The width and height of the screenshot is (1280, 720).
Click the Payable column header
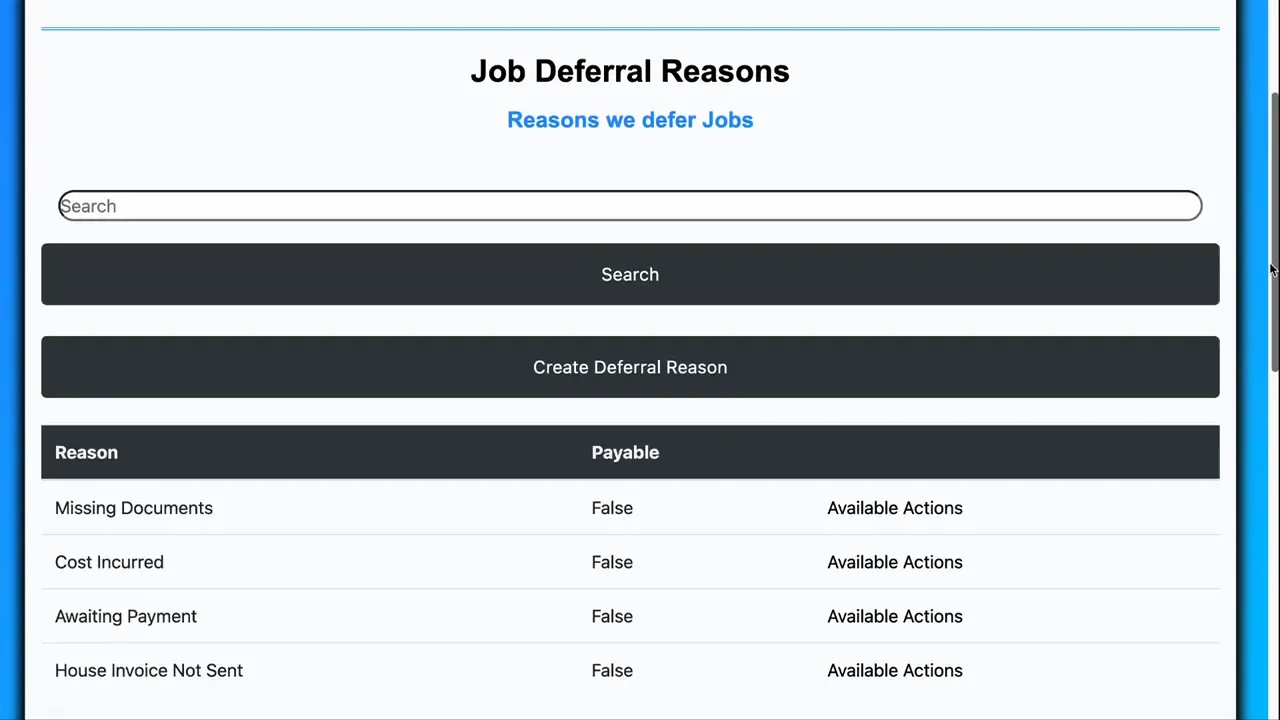click(625, 452)
